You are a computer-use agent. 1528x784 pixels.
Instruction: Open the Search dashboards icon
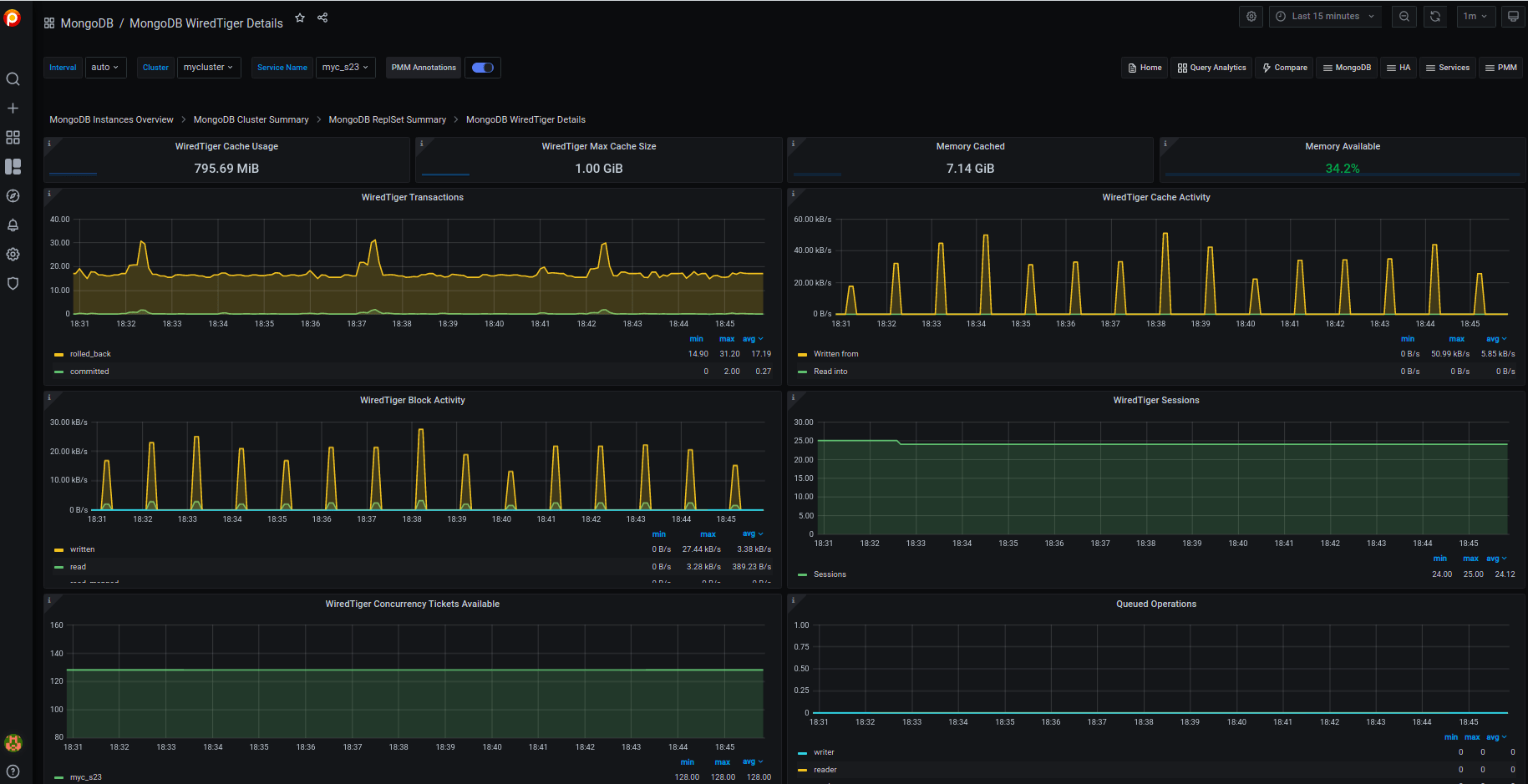tap(13, 79)
